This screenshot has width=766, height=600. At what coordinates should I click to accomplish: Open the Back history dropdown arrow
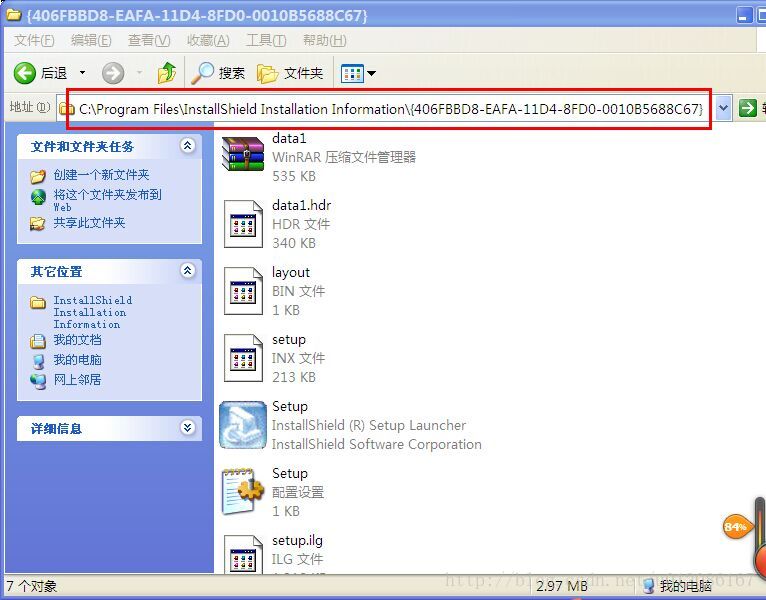(x=82, y=73)
